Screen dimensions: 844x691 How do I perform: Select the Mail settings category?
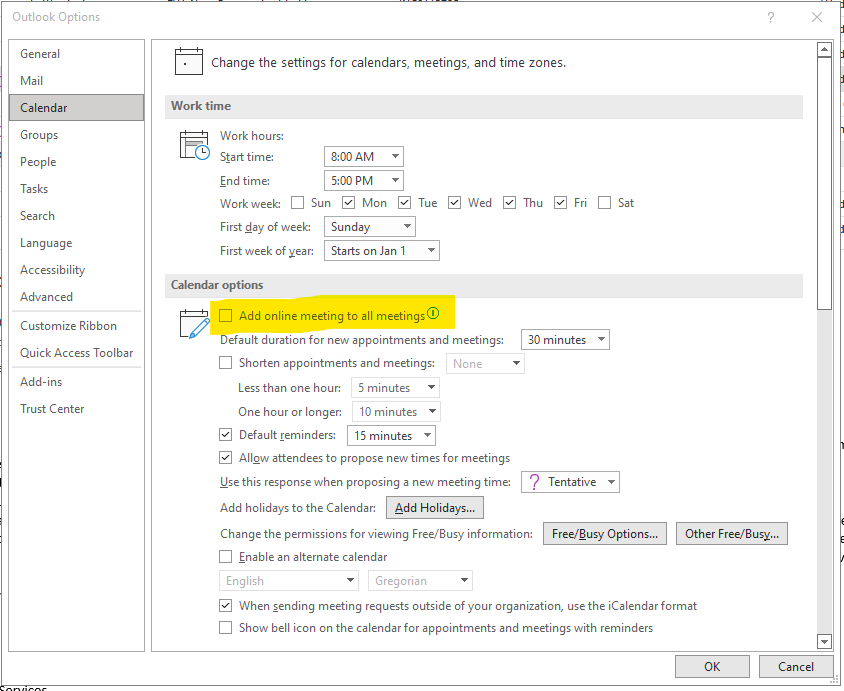(31, 80)
